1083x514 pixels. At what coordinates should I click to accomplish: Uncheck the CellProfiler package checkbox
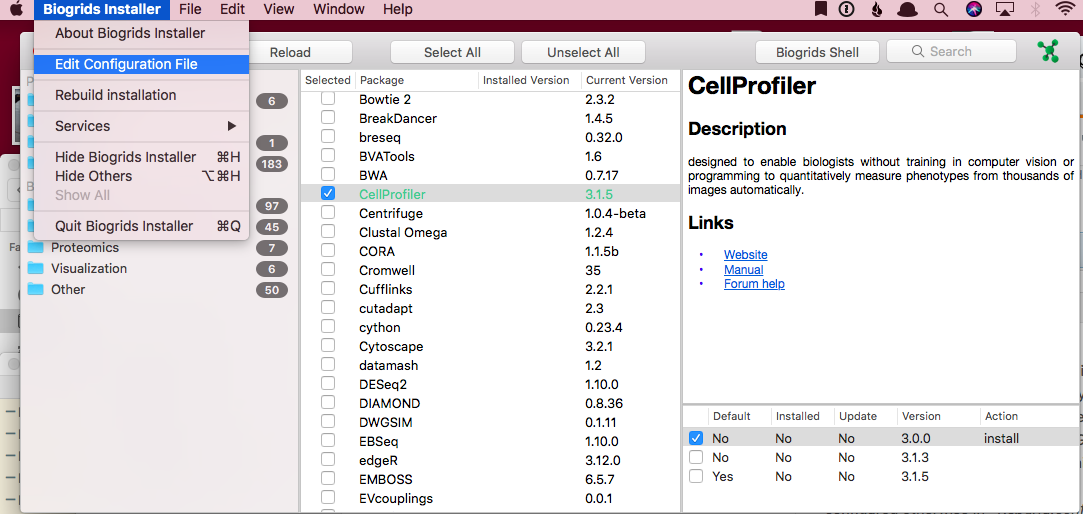pyautogui.click(x=328, y=194)
